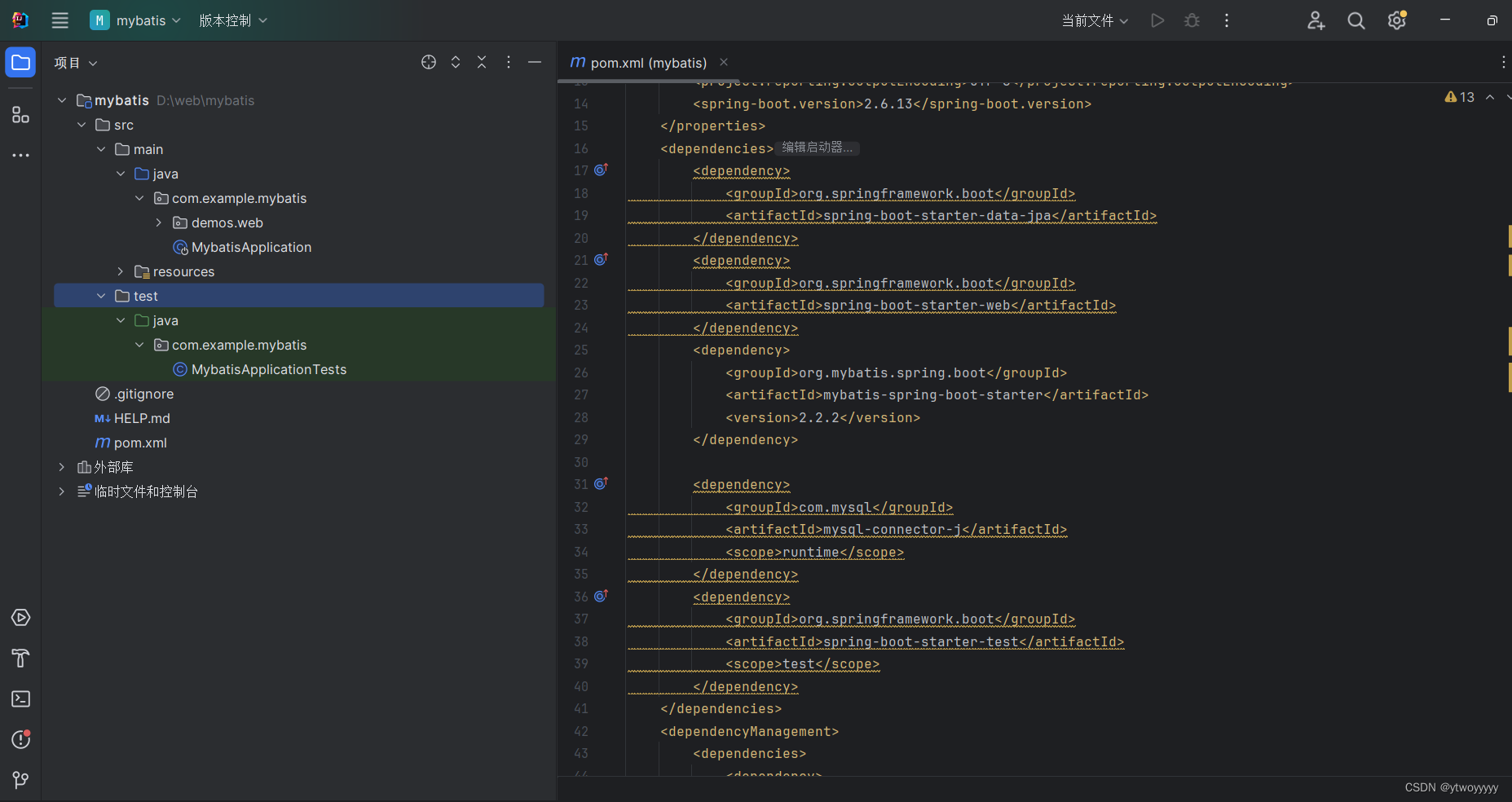This screenshot has height=802, width=1512.
Task: Click the 编辑启动器... inlay hint
Action: [x=817, y=148]
